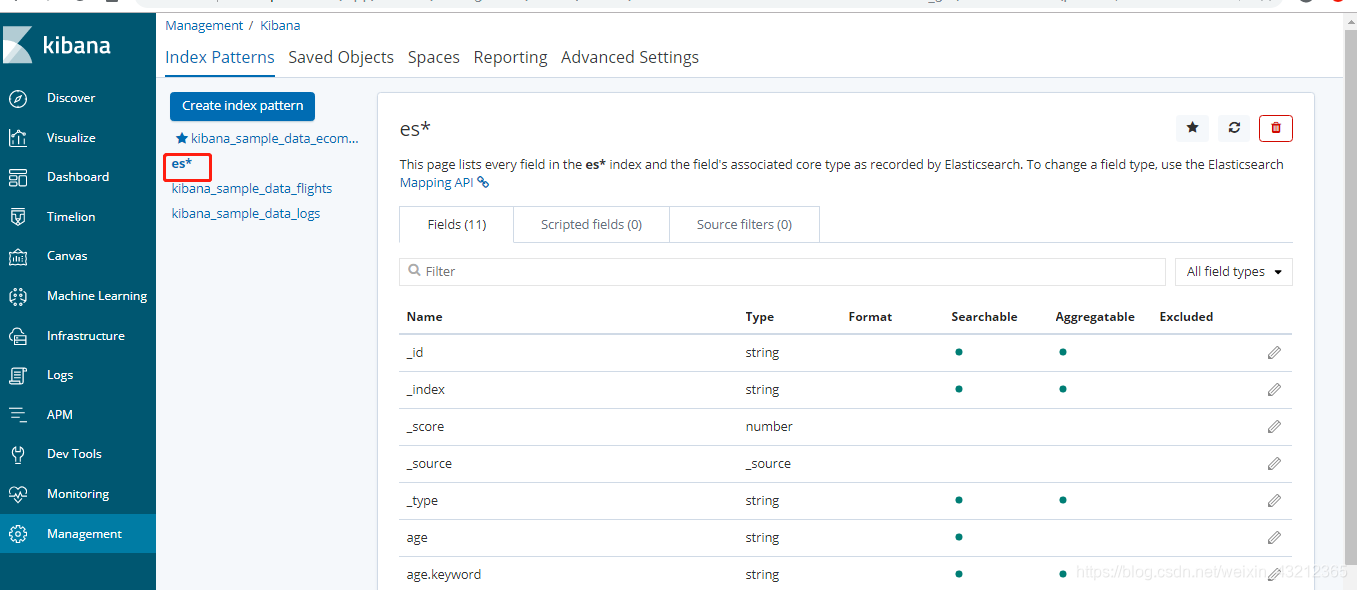Viewport: 1357px width, 590px height.
Task: Click the Discover label in sidebar
Action: [x=71, y=98]
